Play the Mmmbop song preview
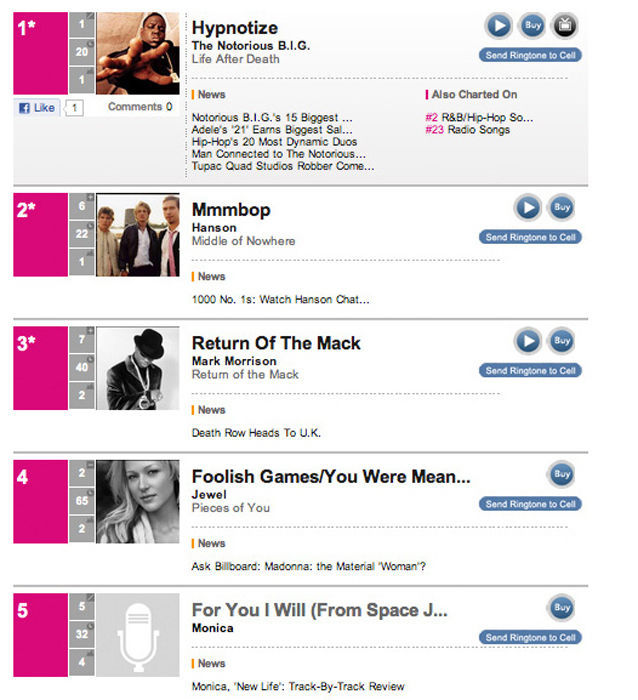This screenshot has height=700, width=638. 527,208
